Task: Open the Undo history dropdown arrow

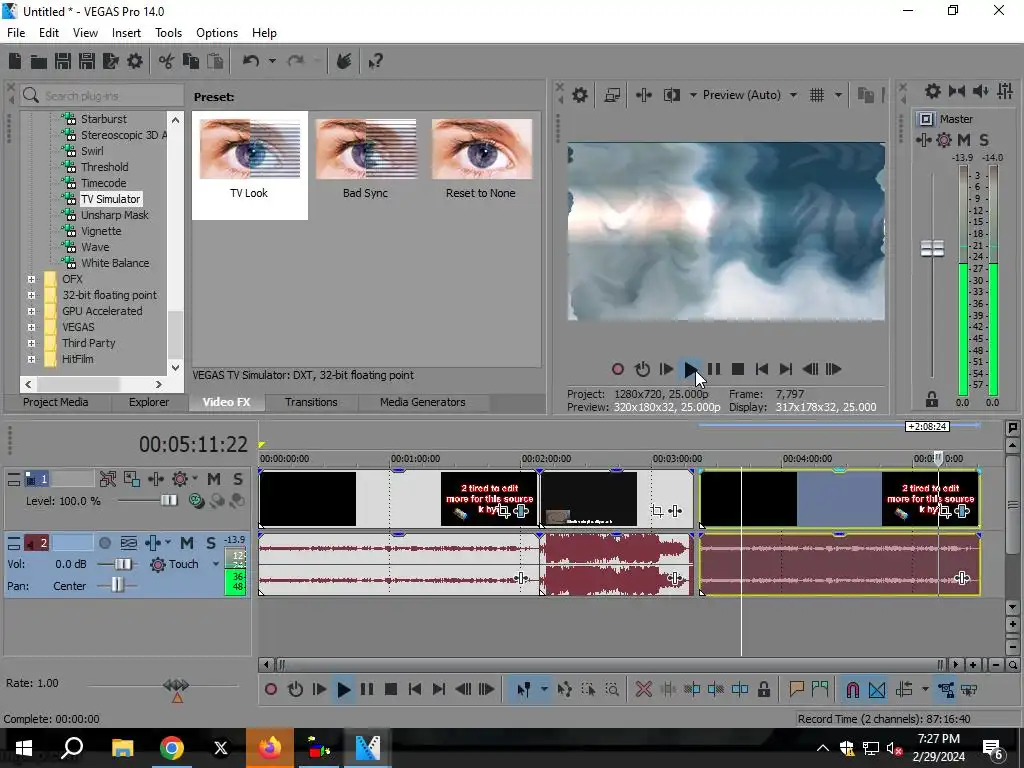Action: (x=272, y=61)
